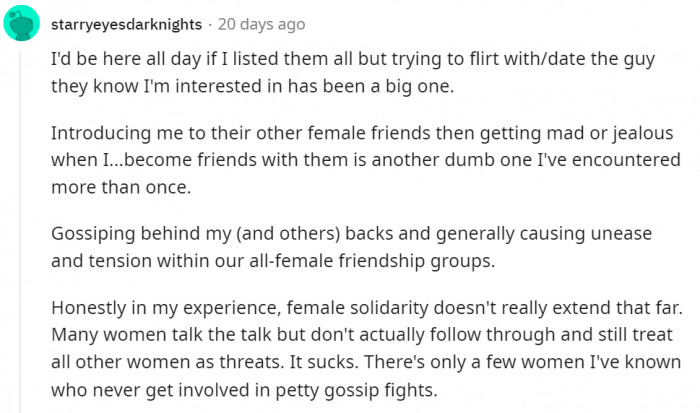Viewport: 700px width, 413px height.
Task: Click the line starting "I'd be here all day"
Action: tap(350, 60)
